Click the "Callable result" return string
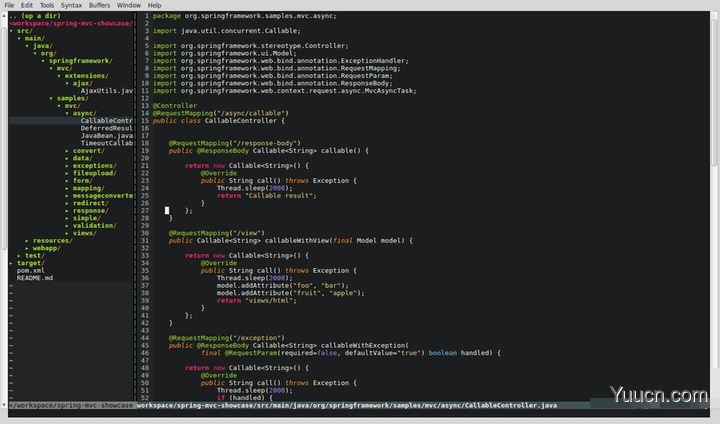Viewport: 720px width, 424px height. point(281,196)
